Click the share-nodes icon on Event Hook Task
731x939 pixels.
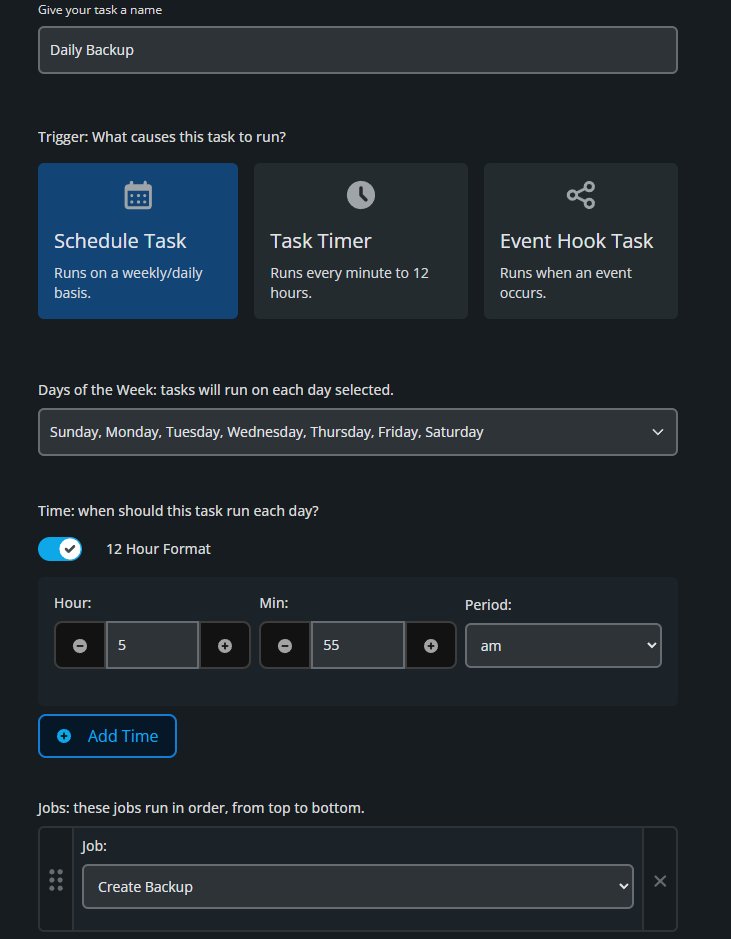[580, 195]
